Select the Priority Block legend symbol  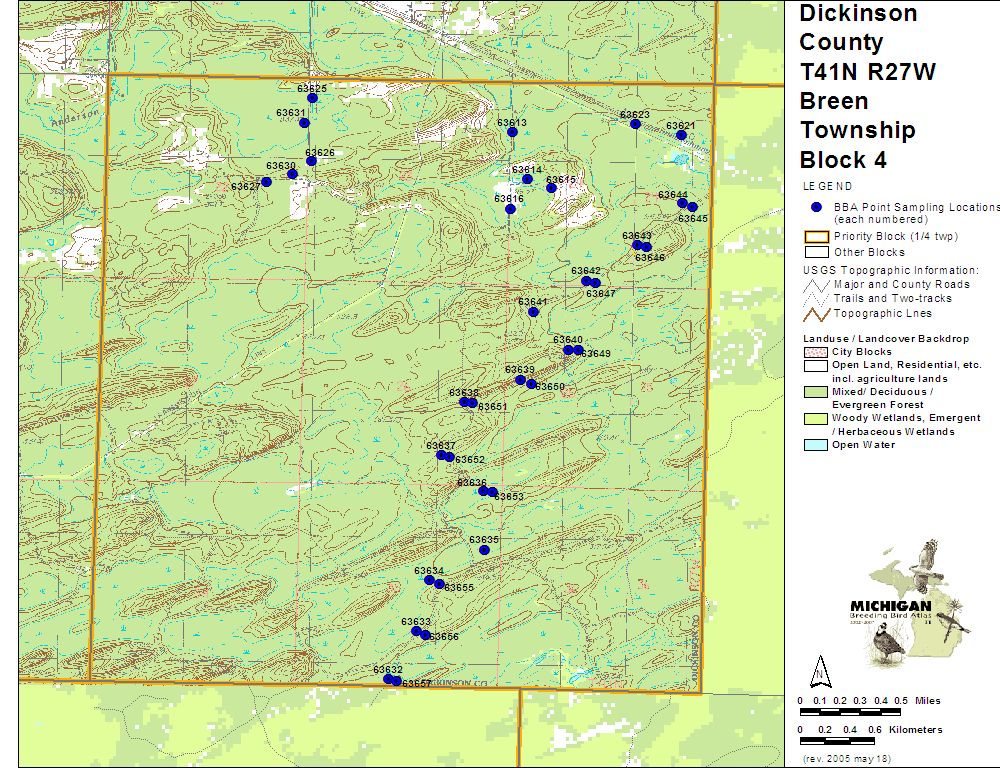point(816,236)
